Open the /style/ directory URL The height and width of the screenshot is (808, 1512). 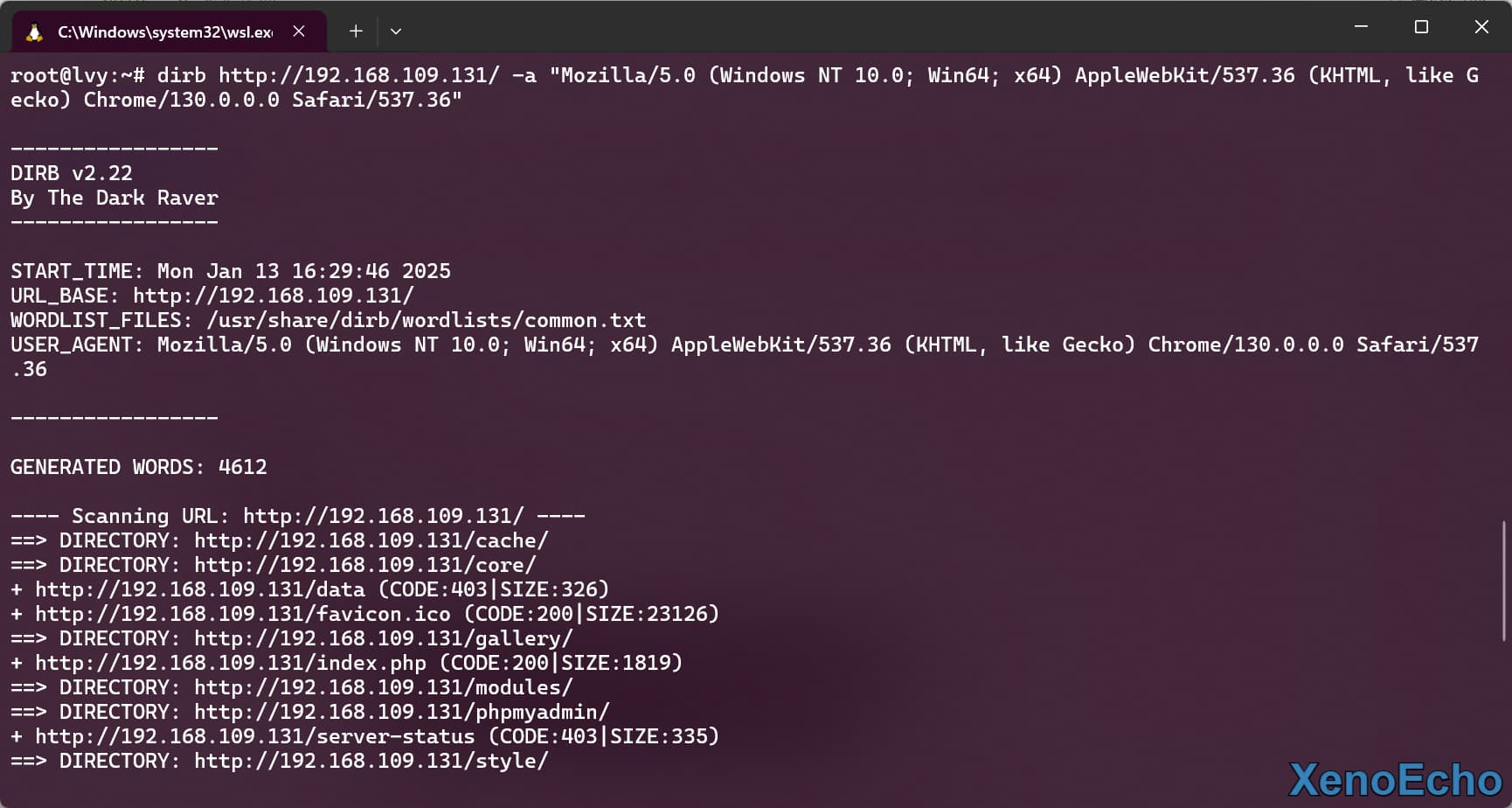click(x=371, y=761)
